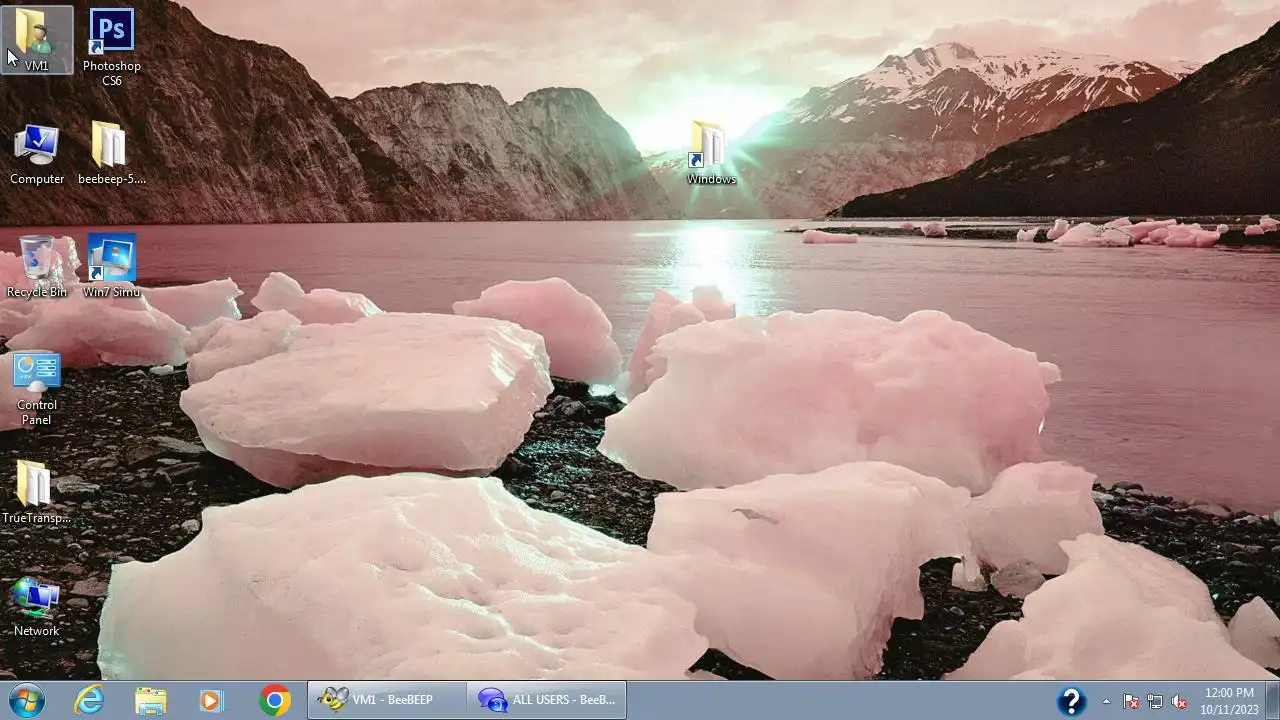Select the VM1 user folder icon
Screen dimensions: 1280x720
pyautogui.click(x=37, y=40)
